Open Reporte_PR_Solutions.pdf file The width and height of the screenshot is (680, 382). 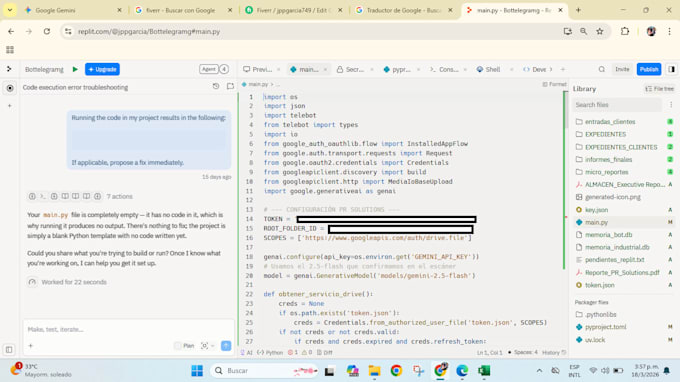622,273
